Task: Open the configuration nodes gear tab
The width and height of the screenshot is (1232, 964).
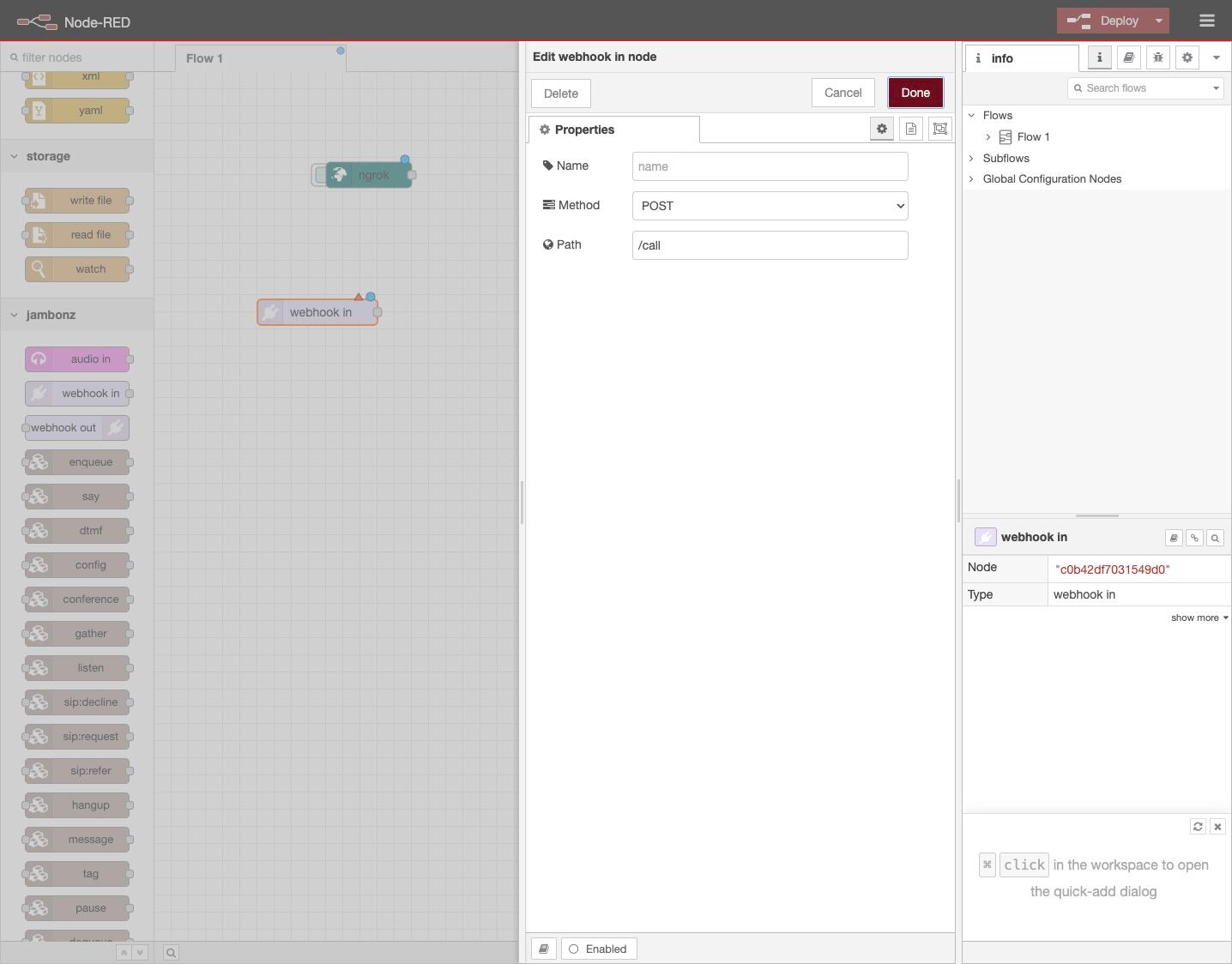Action: click(1187, 57)
